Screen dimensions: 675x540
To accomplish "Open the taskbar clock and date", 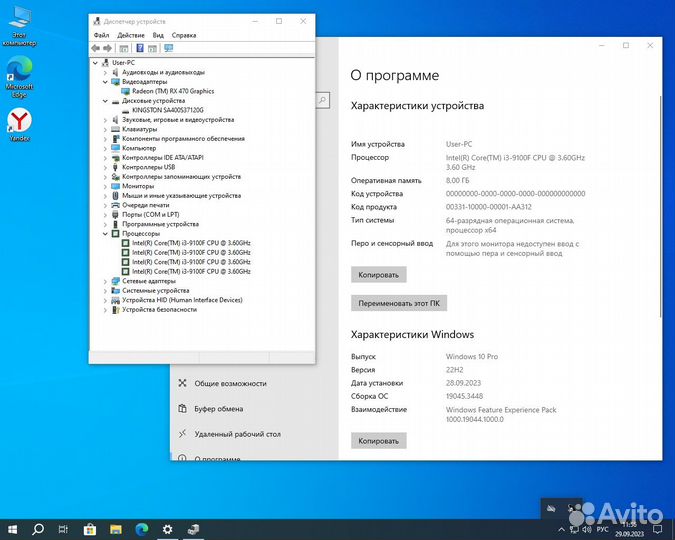I will click(x=629, y=530).
